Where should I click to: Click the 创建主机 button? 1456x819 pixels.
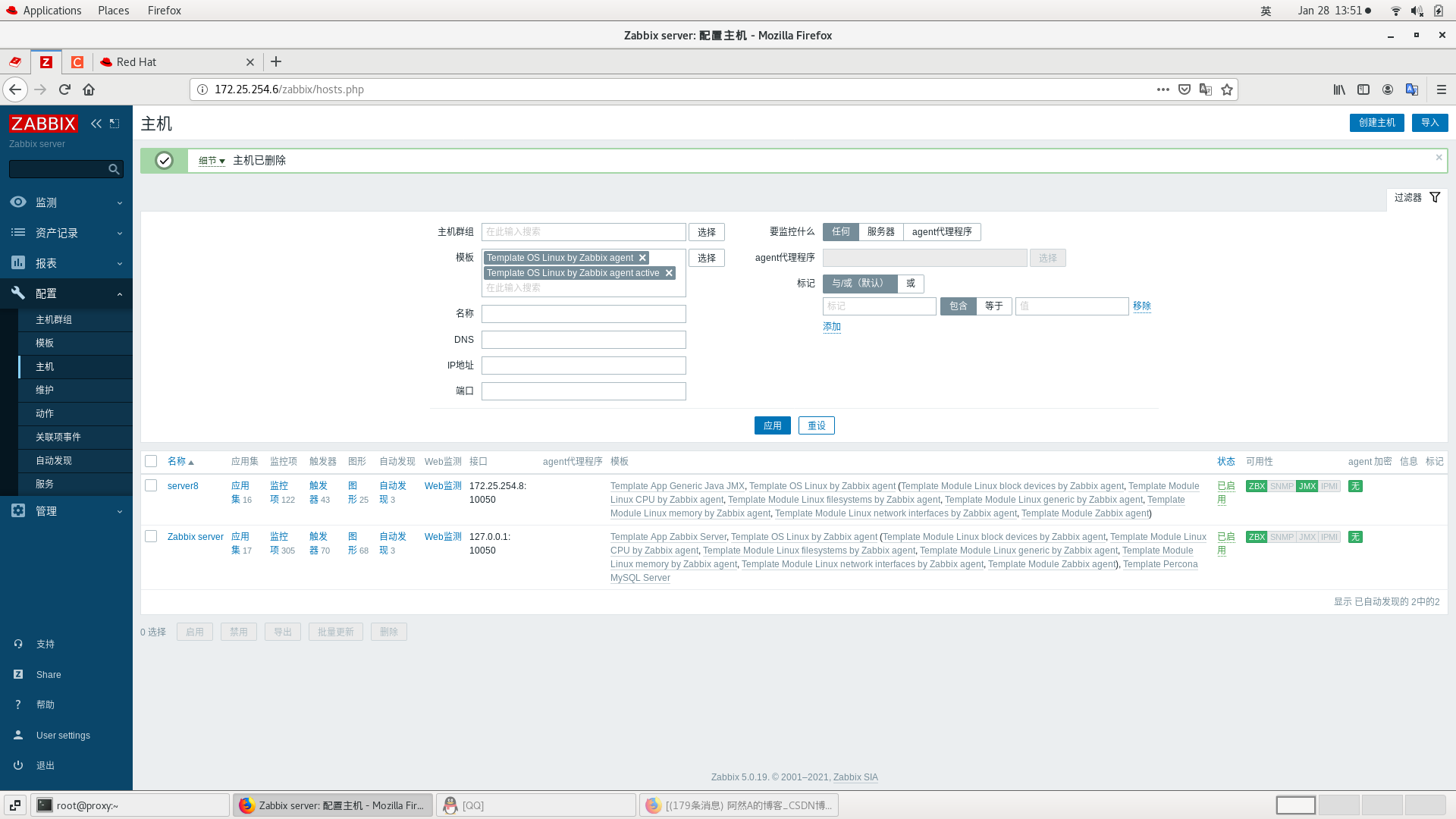pyautogui.click(x=1377, y=122)
